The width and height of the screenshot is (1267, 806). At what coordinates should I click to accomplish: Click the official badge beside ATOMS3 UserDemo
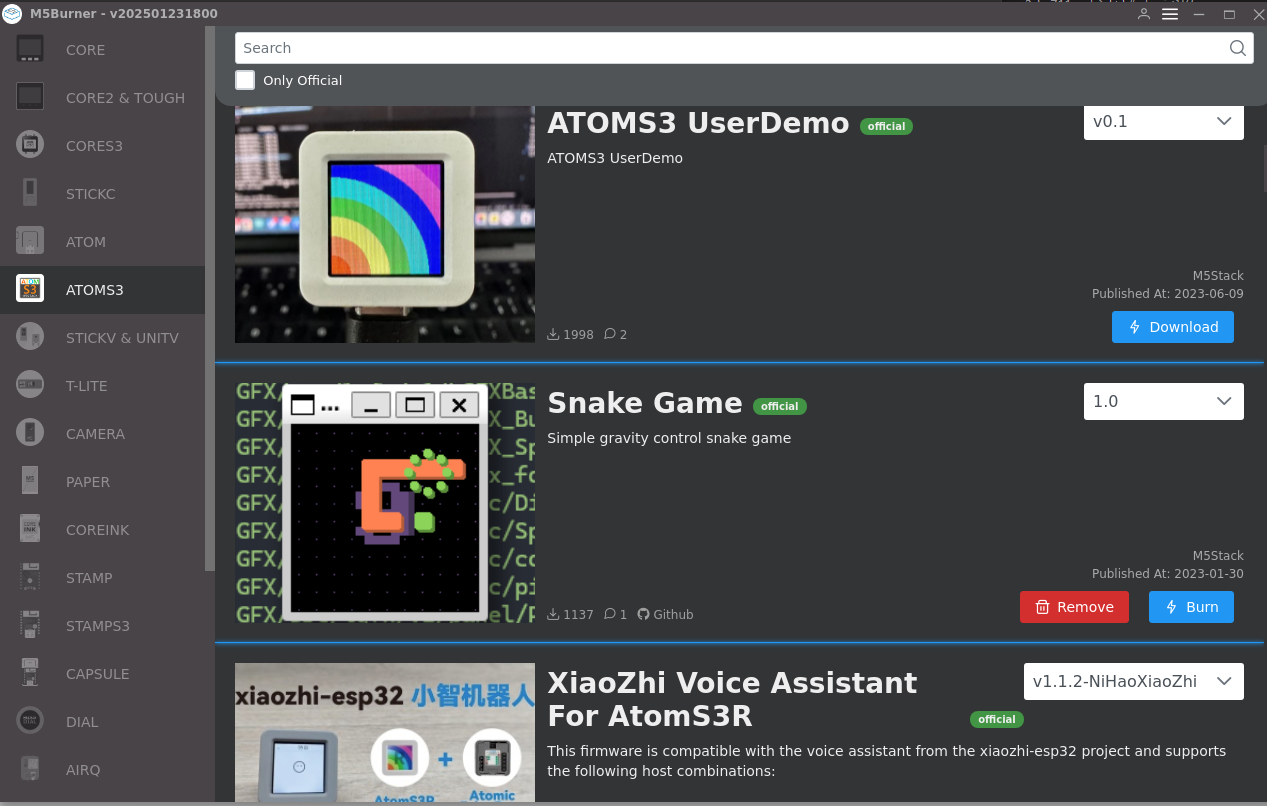[x=886, y=126]
